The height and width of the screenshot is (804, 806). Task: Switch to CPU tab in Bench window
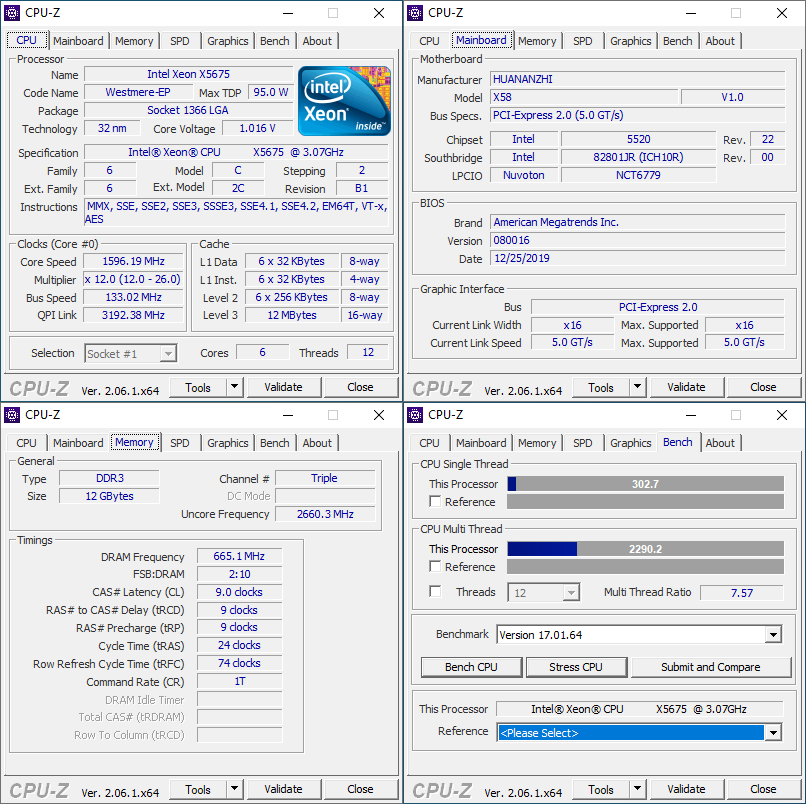click(x=429, y=443)
